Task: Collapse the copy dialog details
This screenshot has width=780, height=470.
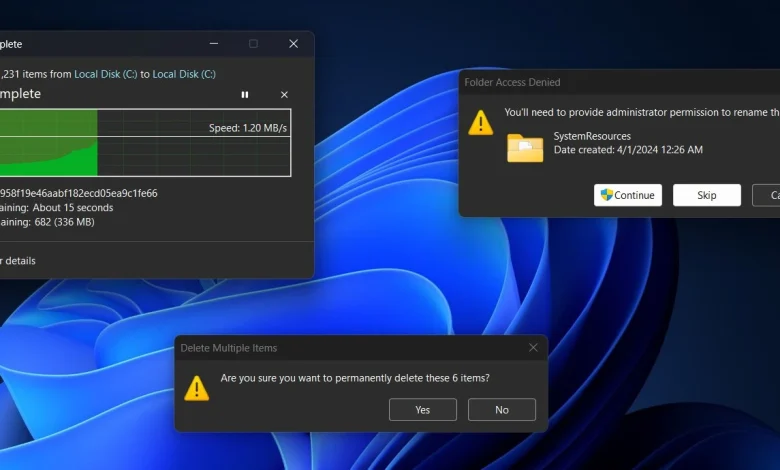Action: (x=18, y=261)
